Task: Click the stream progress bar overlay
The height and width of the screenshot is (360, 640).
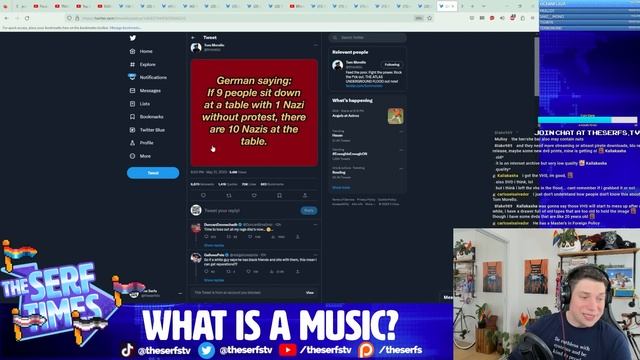Action: (x=587, y=120)
